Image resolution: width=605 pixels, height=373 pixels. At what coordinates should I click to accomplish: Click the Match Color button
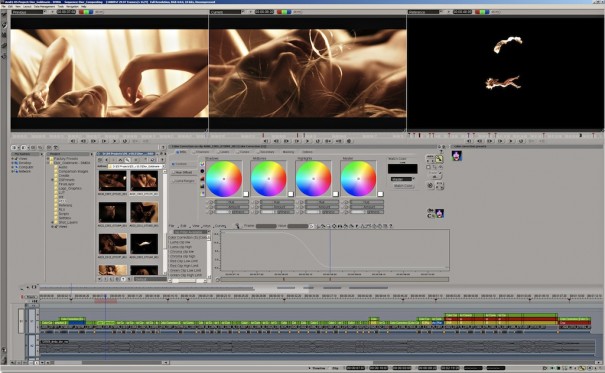(403, 186)
